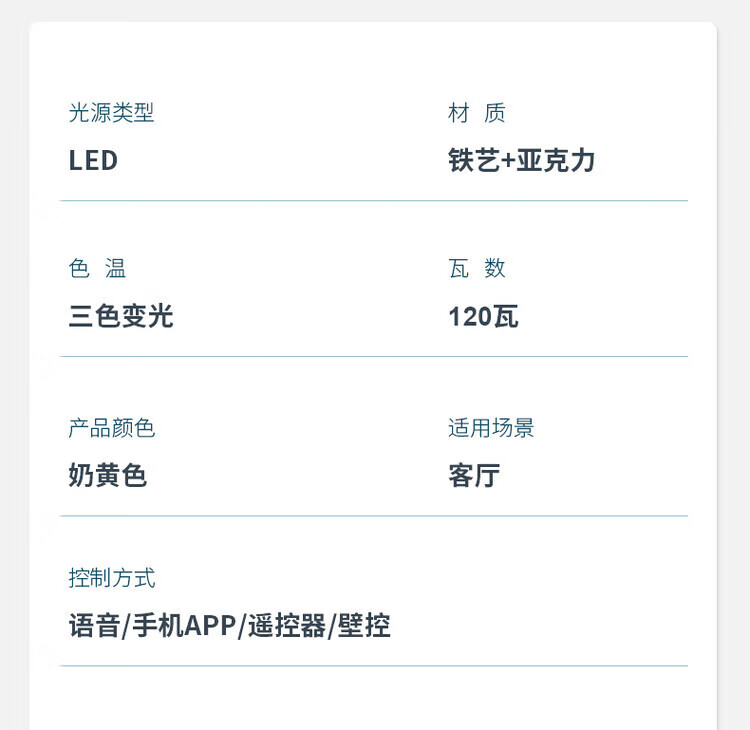Click the 控制方式 label
Viewport: 750px width, 730px height.
pyautogui.click(x=111, y=578)
